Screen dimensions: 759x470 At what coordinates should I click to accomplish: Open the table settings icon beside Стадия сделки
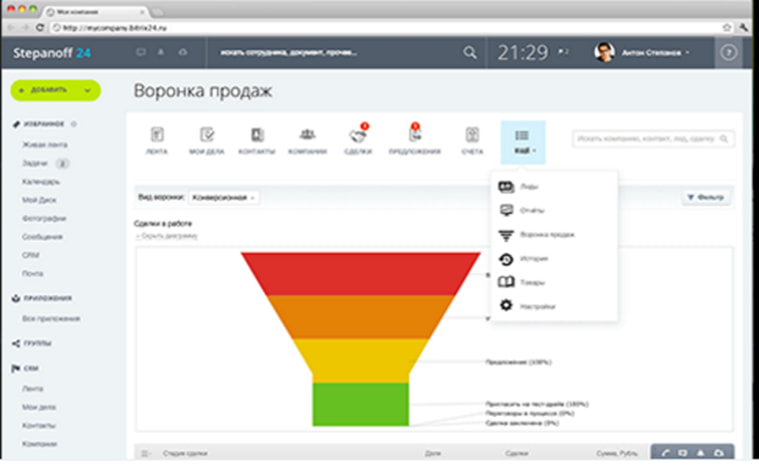[x=145, y=454]
